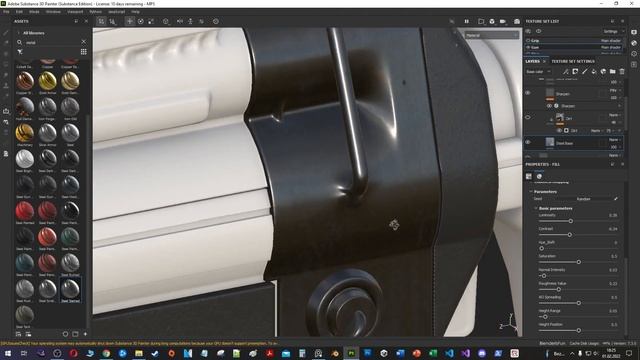Click the add mask icon in Layers toolbar
Viewport: 640px width, 360px height.
(575, 71)
